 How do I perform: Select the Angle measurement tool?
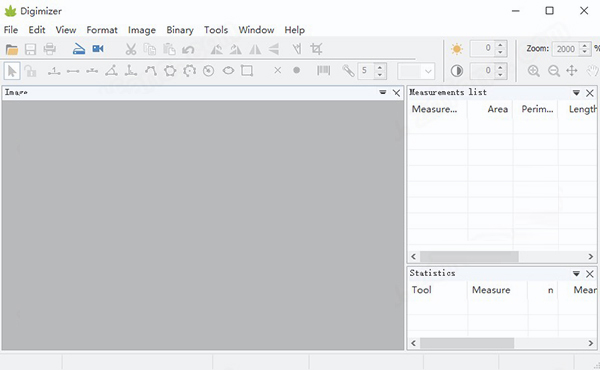coord(111,70)
